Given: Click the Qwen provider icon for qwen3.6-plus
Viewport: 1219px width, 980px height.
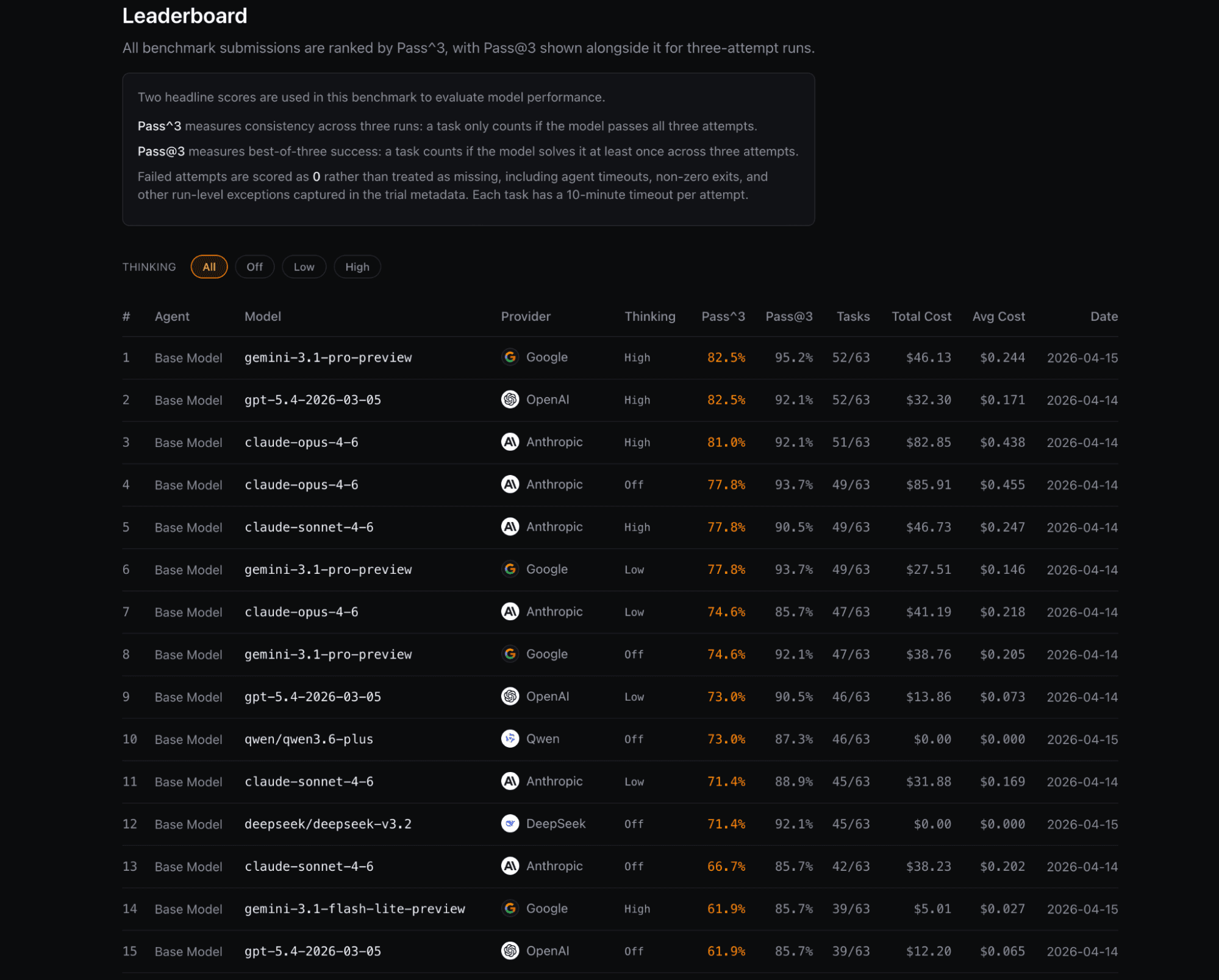Looking at the screenshot, I should coord(510,739).
